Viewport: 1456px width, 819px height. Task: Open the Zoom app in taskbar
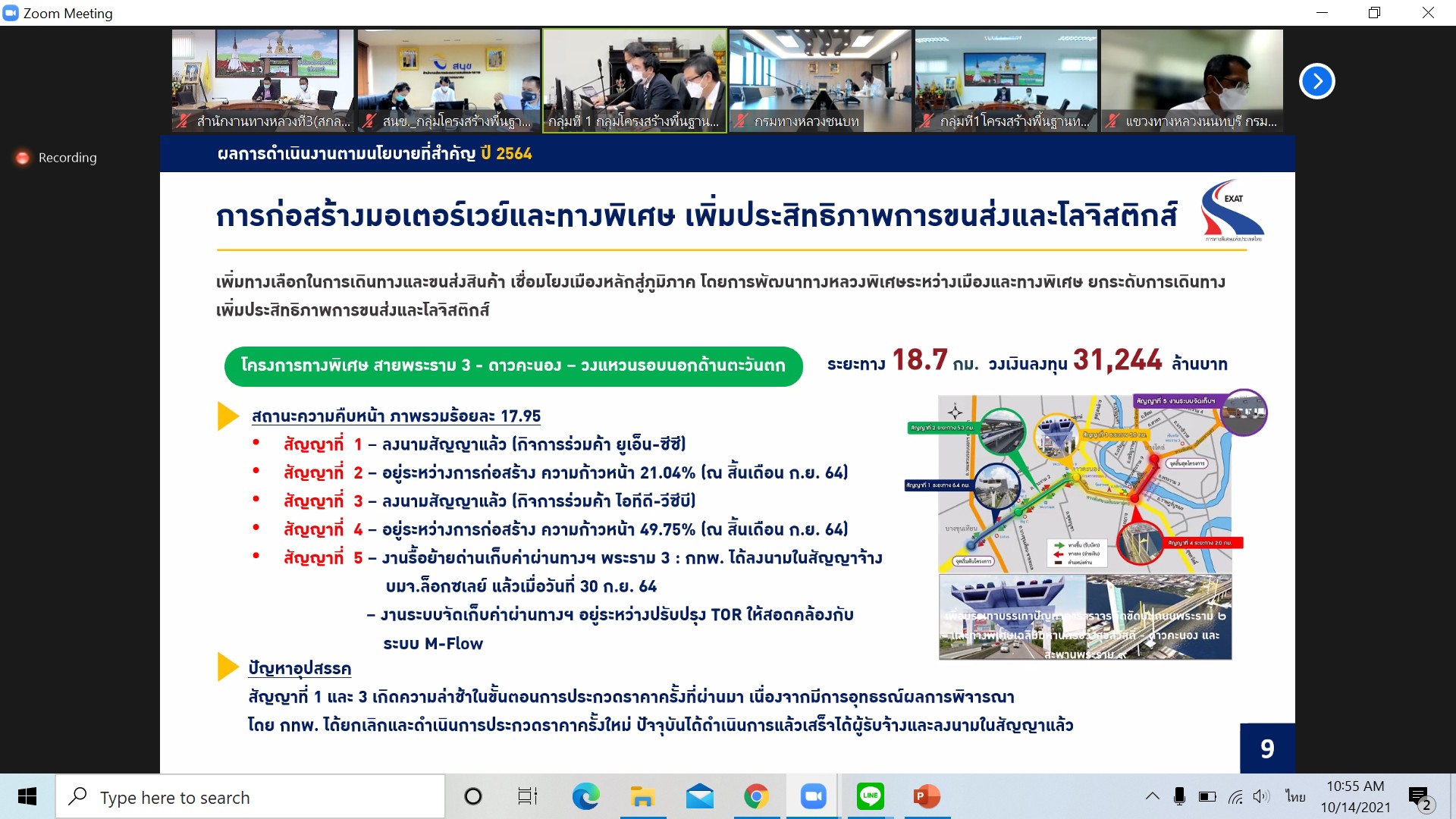(x=813, y=796)
